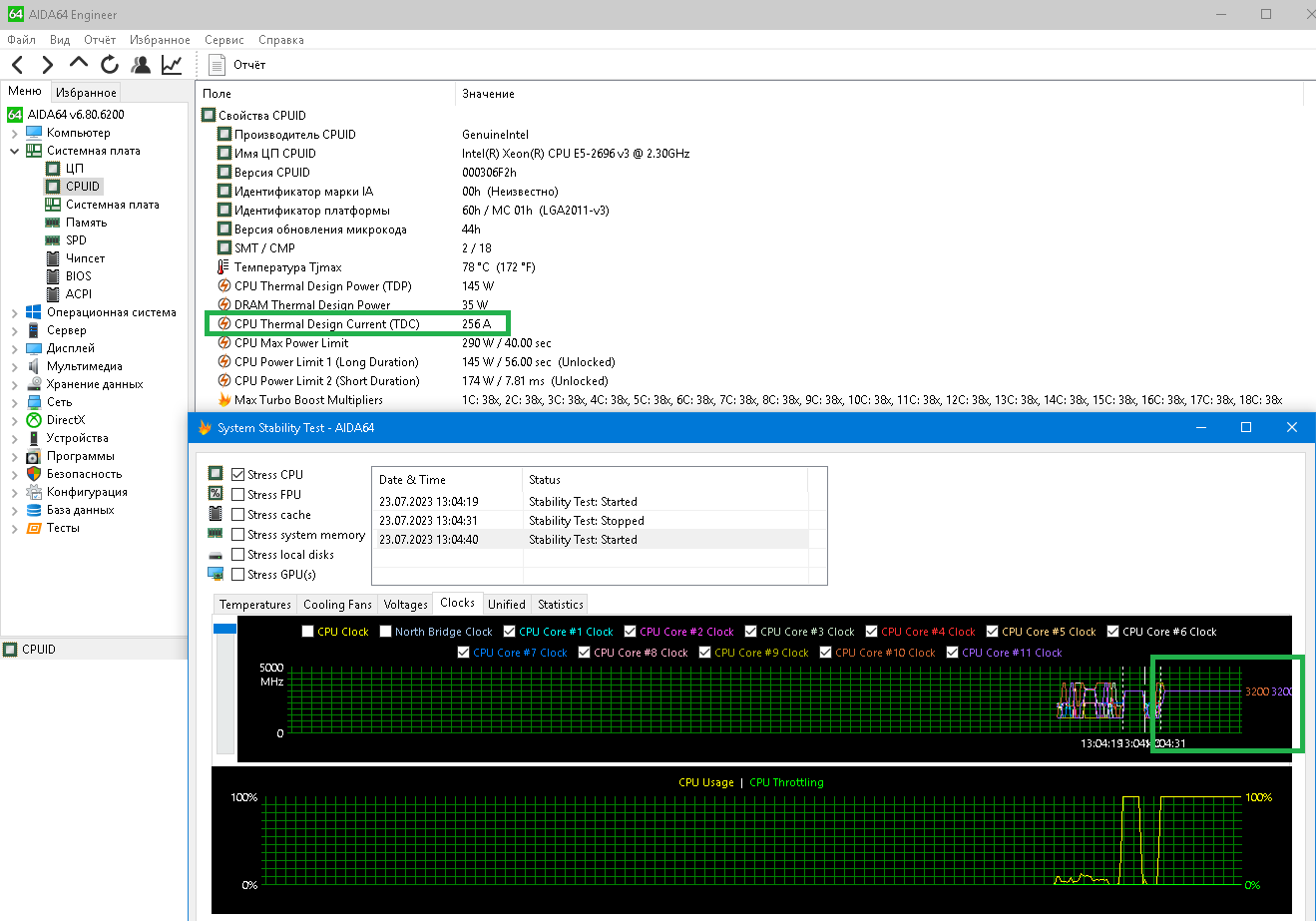Click the Сеть network icon in the tree

[34, 402]
